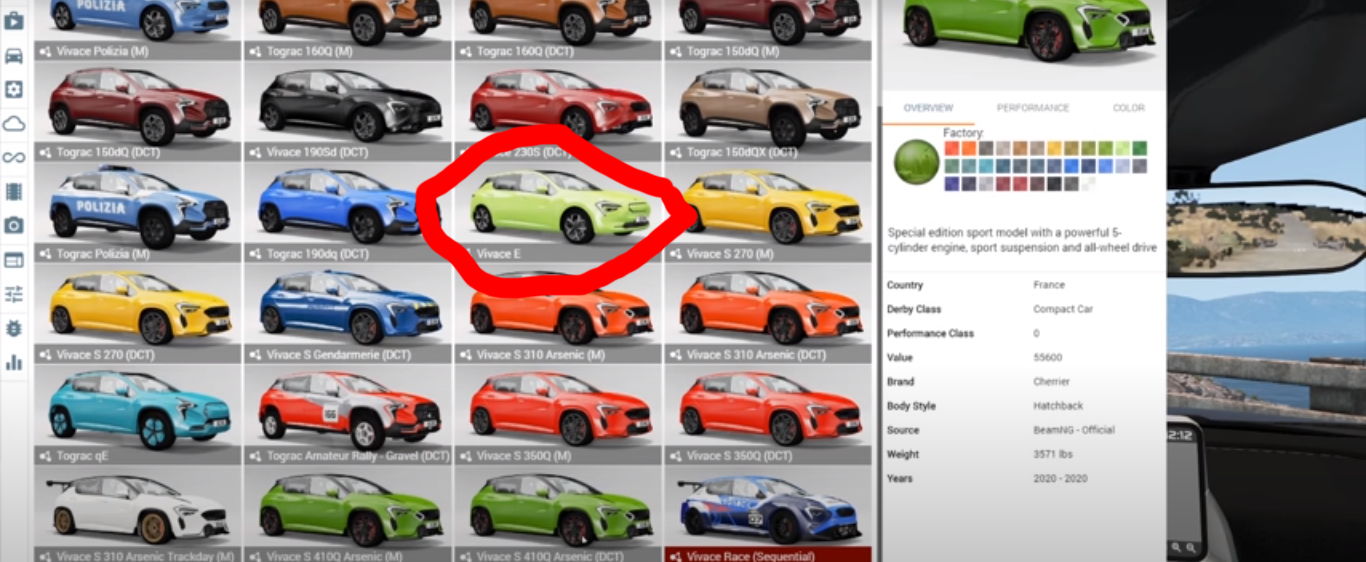Pick the cyan factory color swatch
This screenshot has width=1366, height=562.
987,166
